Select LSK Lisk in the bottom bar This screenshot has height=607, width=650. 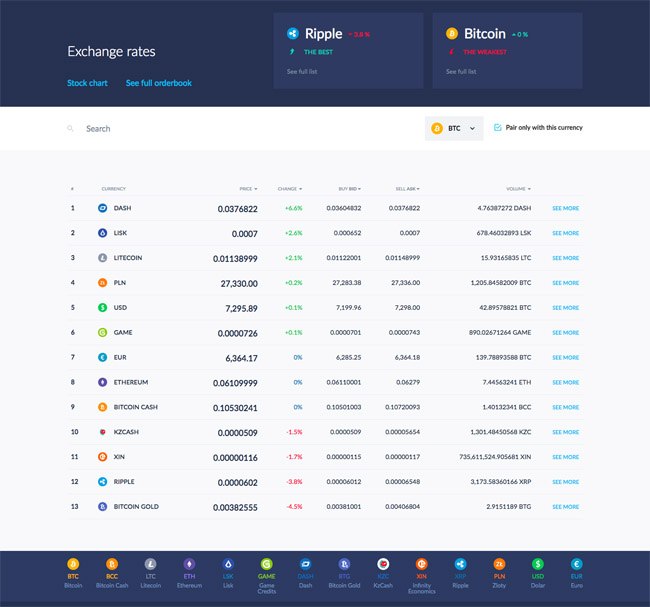tap(228, 573)
